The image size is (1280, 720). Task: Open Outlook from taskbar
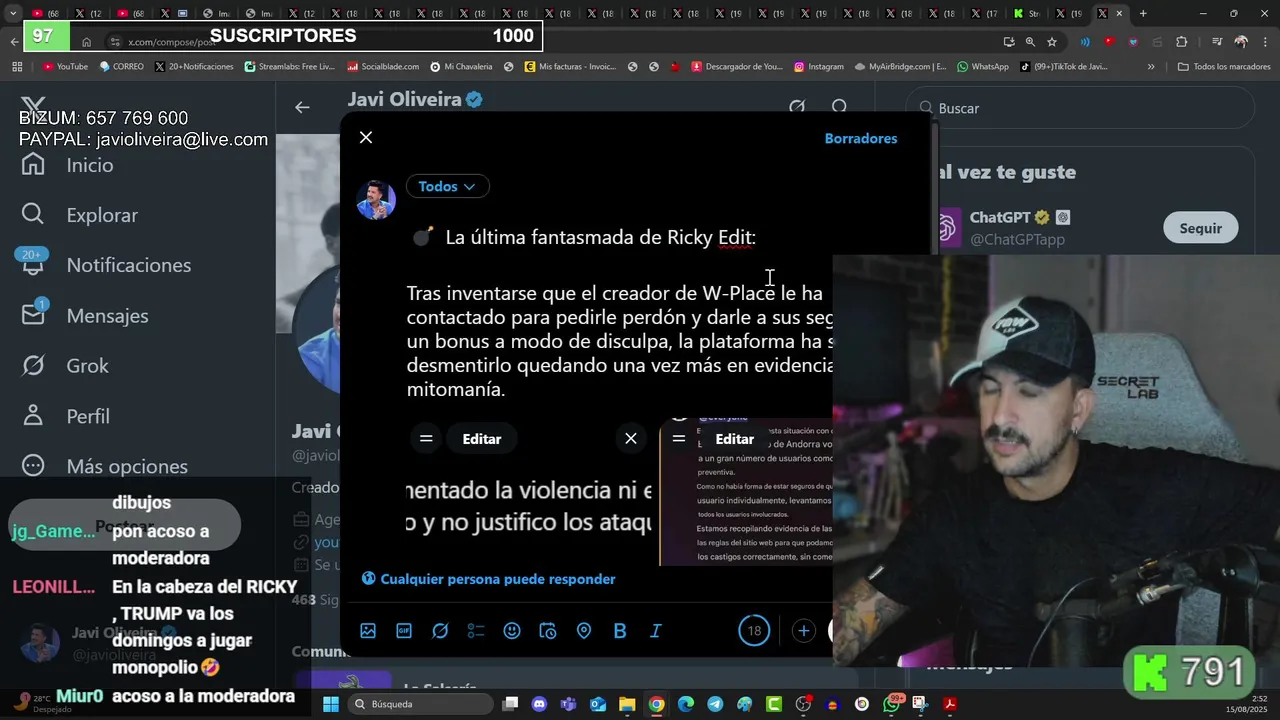click(598, 704)
